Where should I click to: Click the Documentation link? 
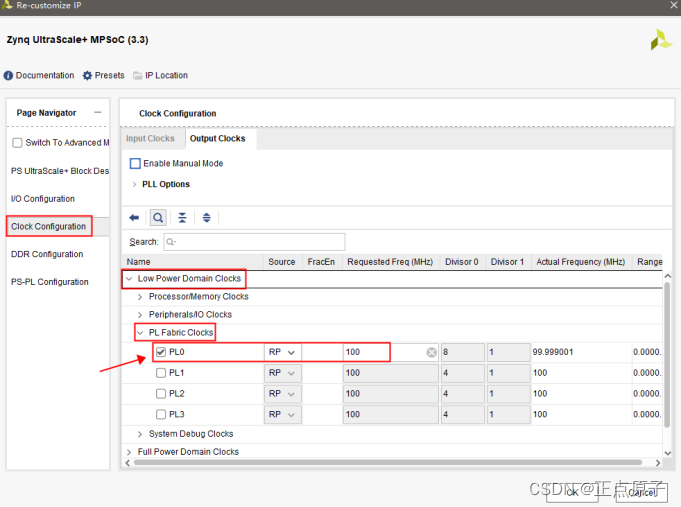coord(45,76)
